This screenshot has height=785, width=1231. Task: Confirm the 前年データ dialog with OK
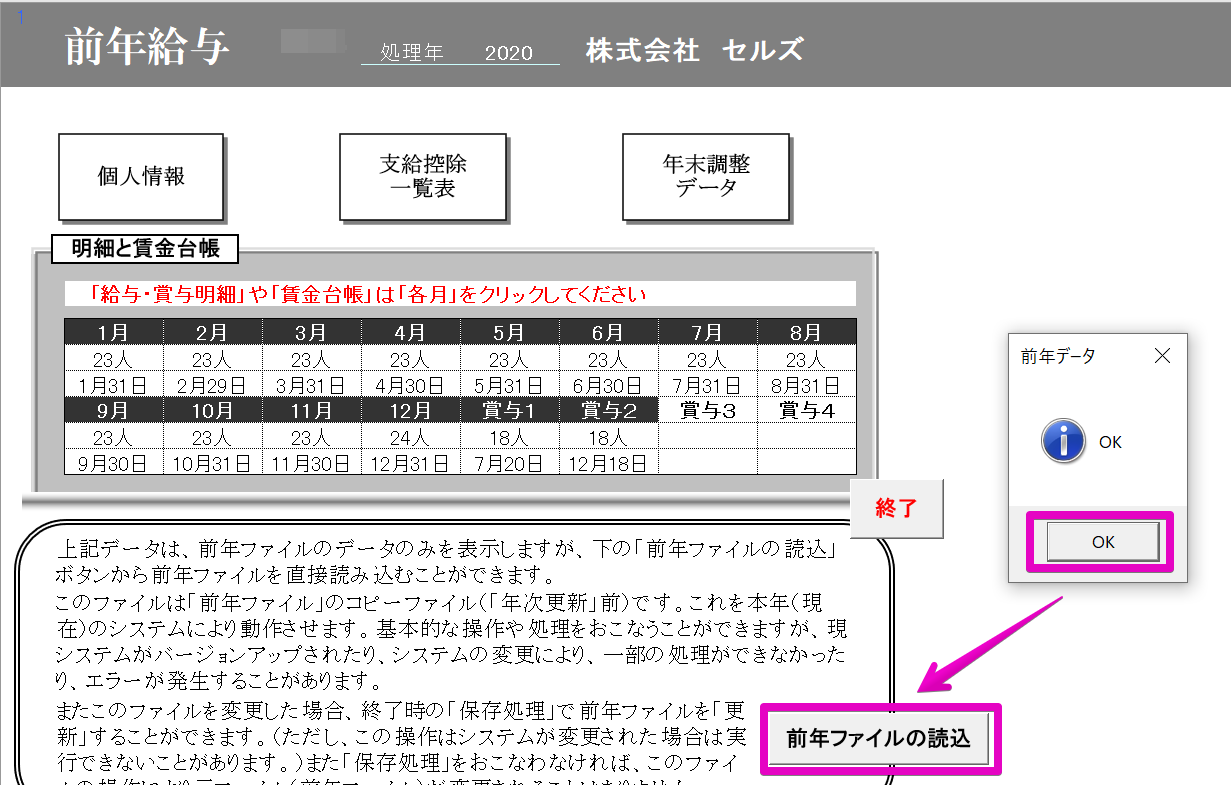(x=1102, y=542)
